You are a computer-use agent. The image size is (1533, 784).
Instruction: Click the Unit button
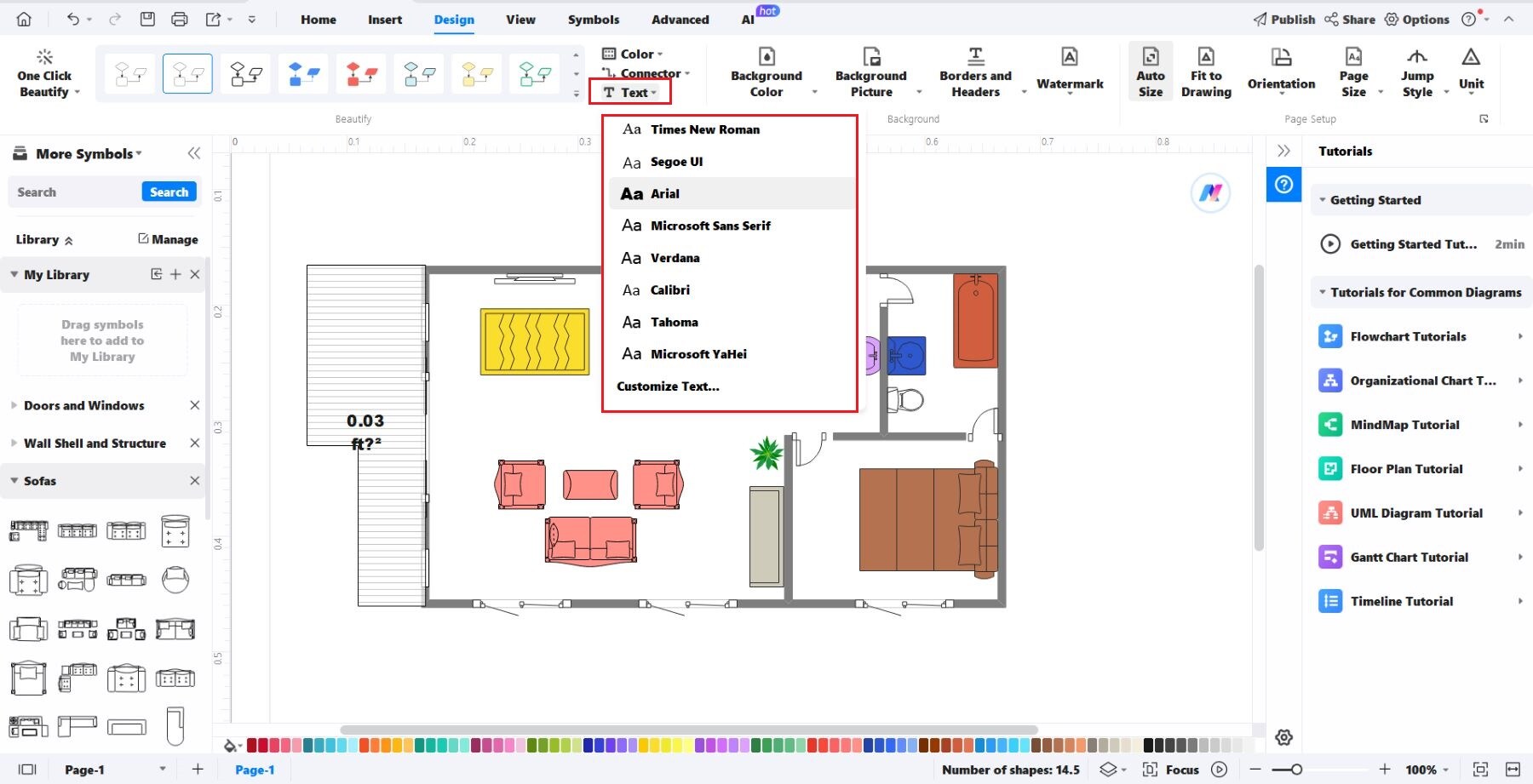click(x=1471, y=71)
